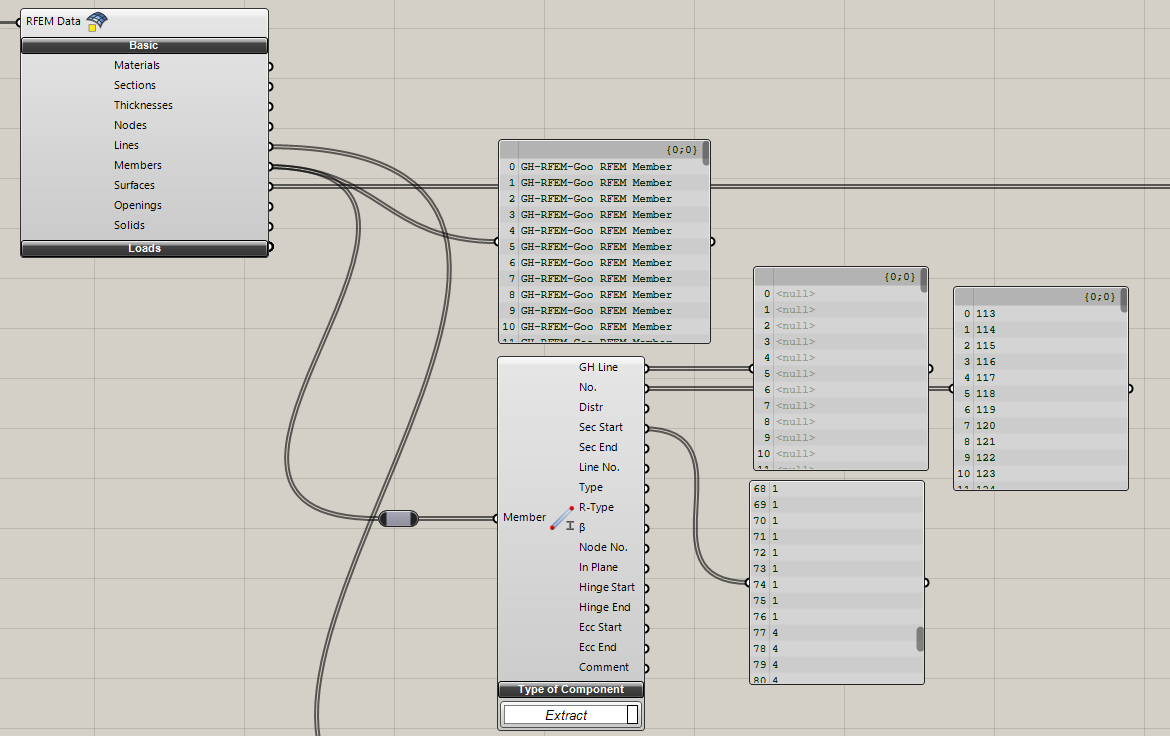Click the Sec Start panel output grip
This screenshot has width=1170, height=736.
(x=926, y=583)
